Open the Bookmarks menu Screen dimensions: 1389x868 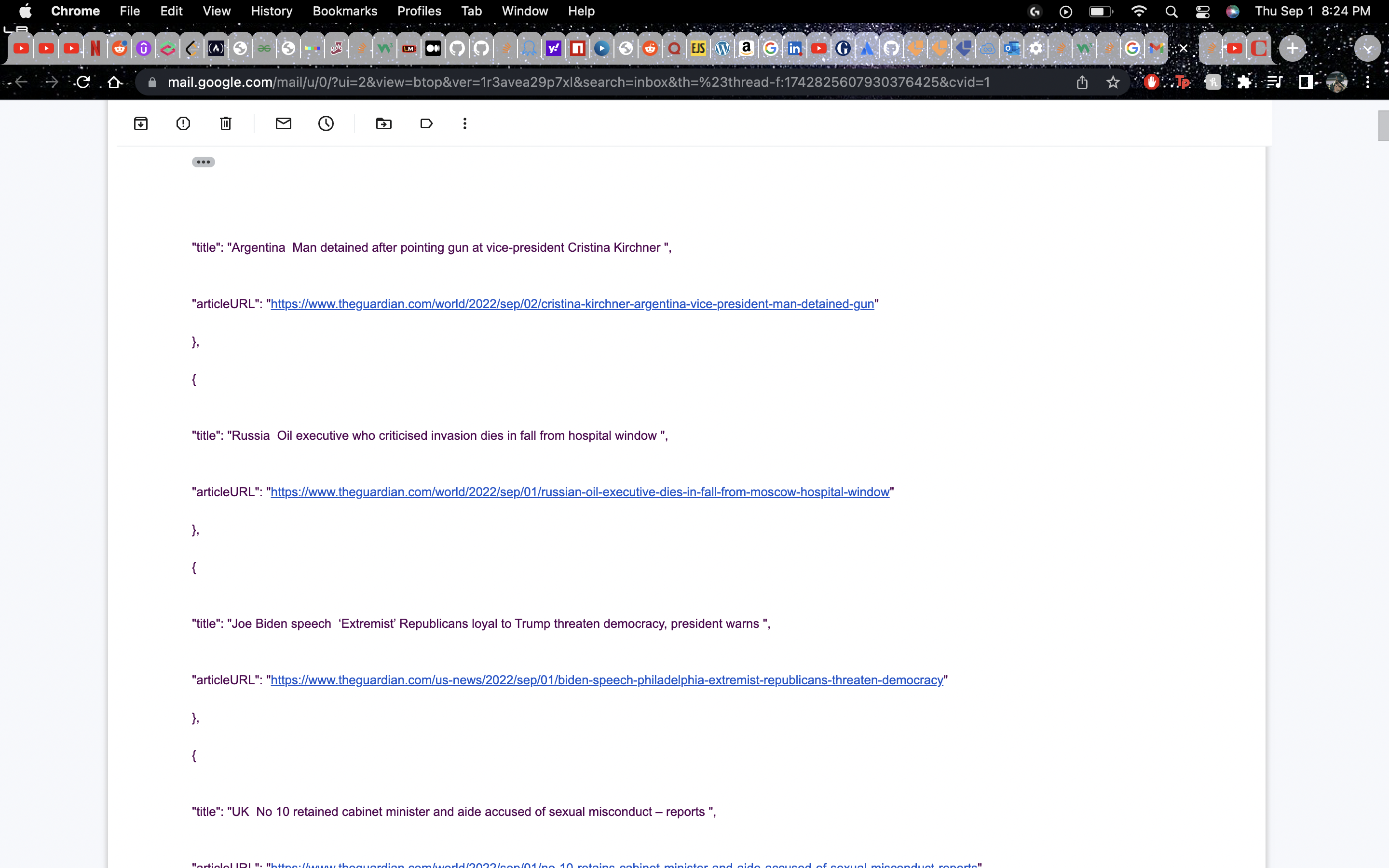tap(344, 12)
